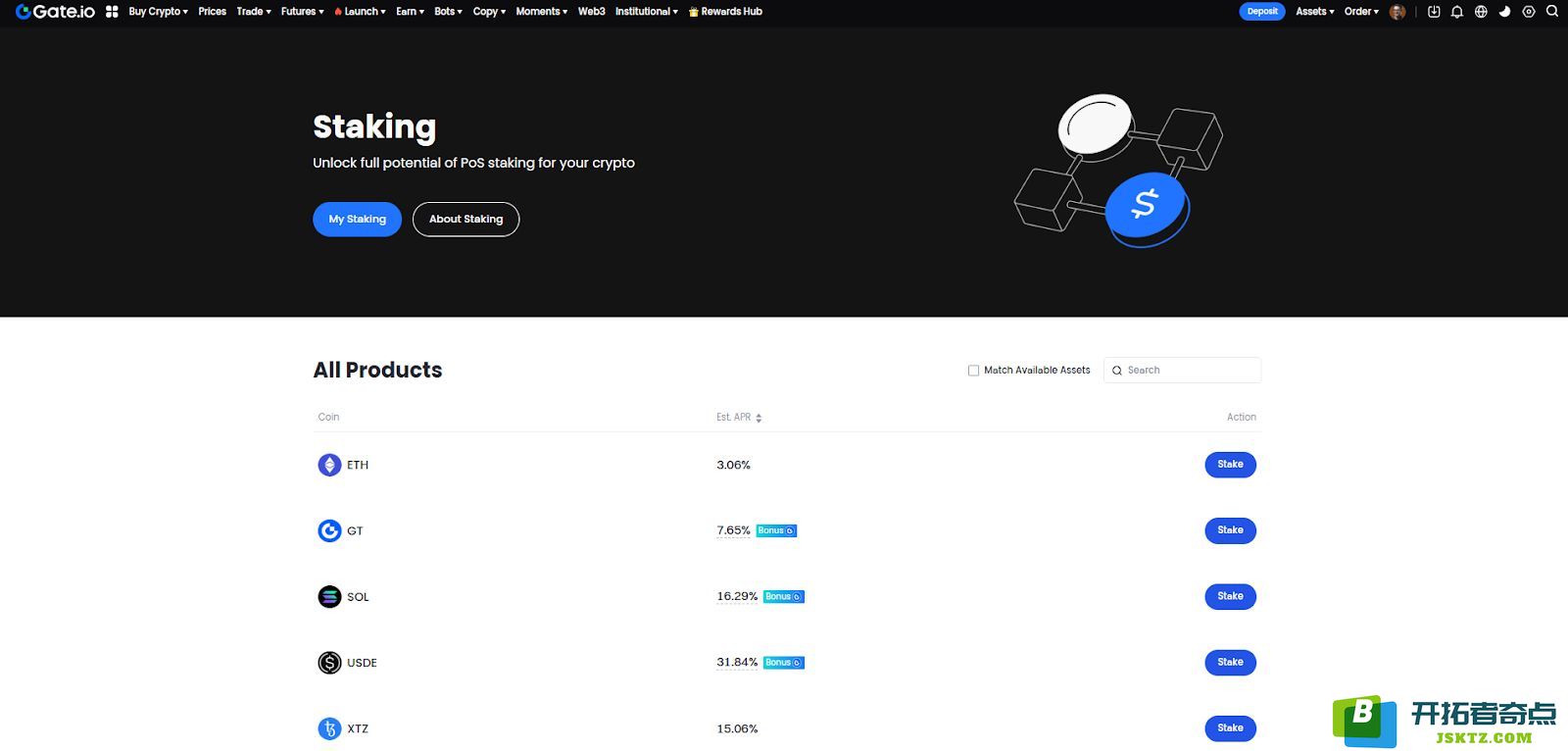Click the XTZ 15.06% APR value
The height and width of the screenshot is (751, 1568).
click(737, 728)
